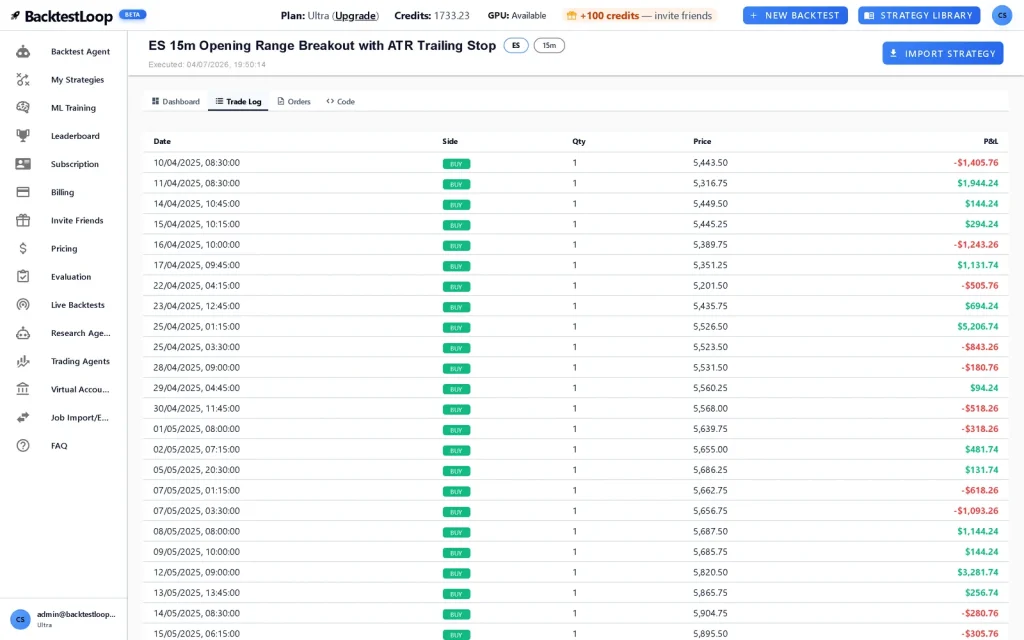Viewport: 1024px width, 640px height.
Task: Click the Invite Friends gift icon
Action: (23, 220)
